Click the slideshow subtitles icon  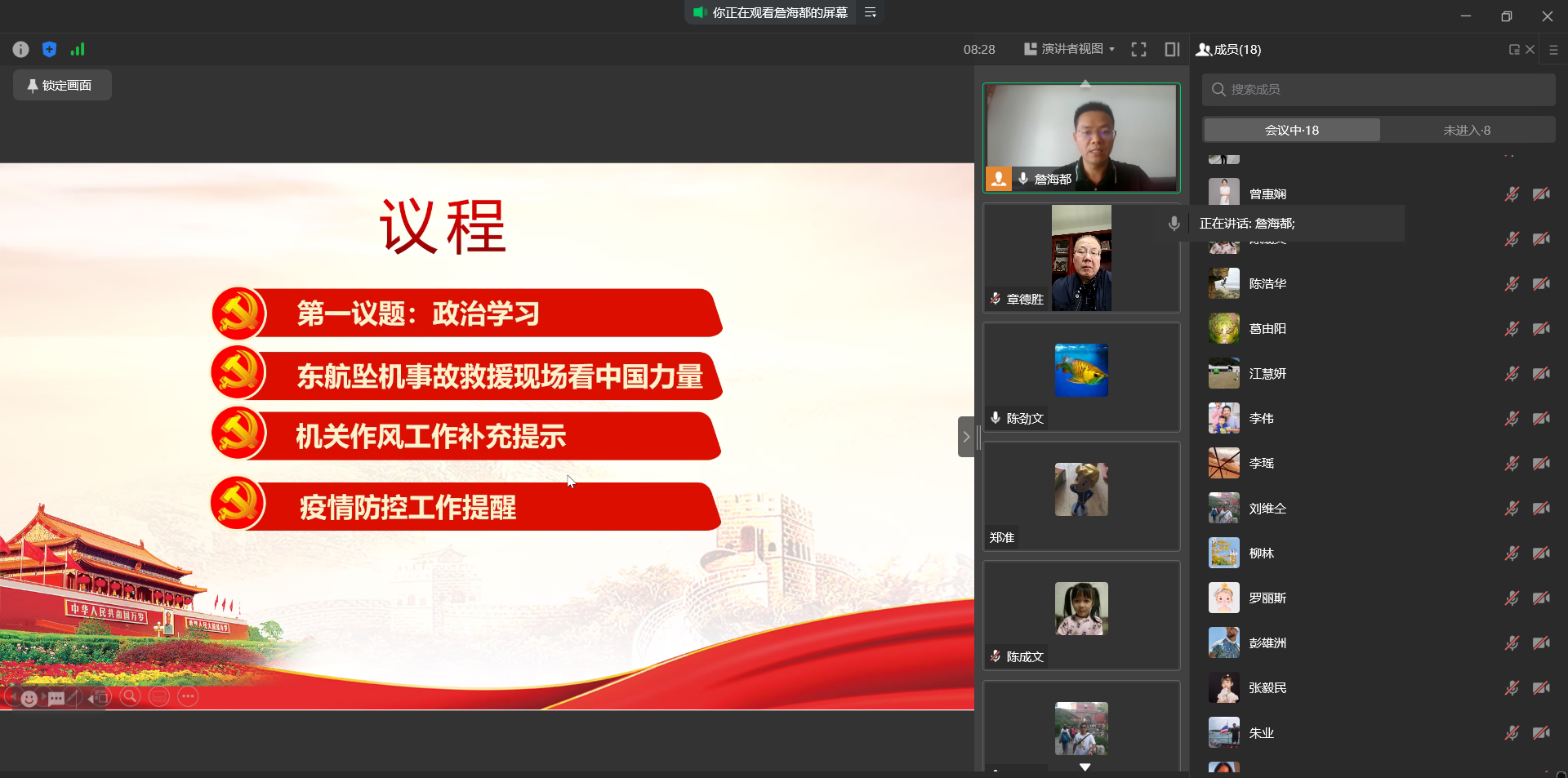(159, 696)
